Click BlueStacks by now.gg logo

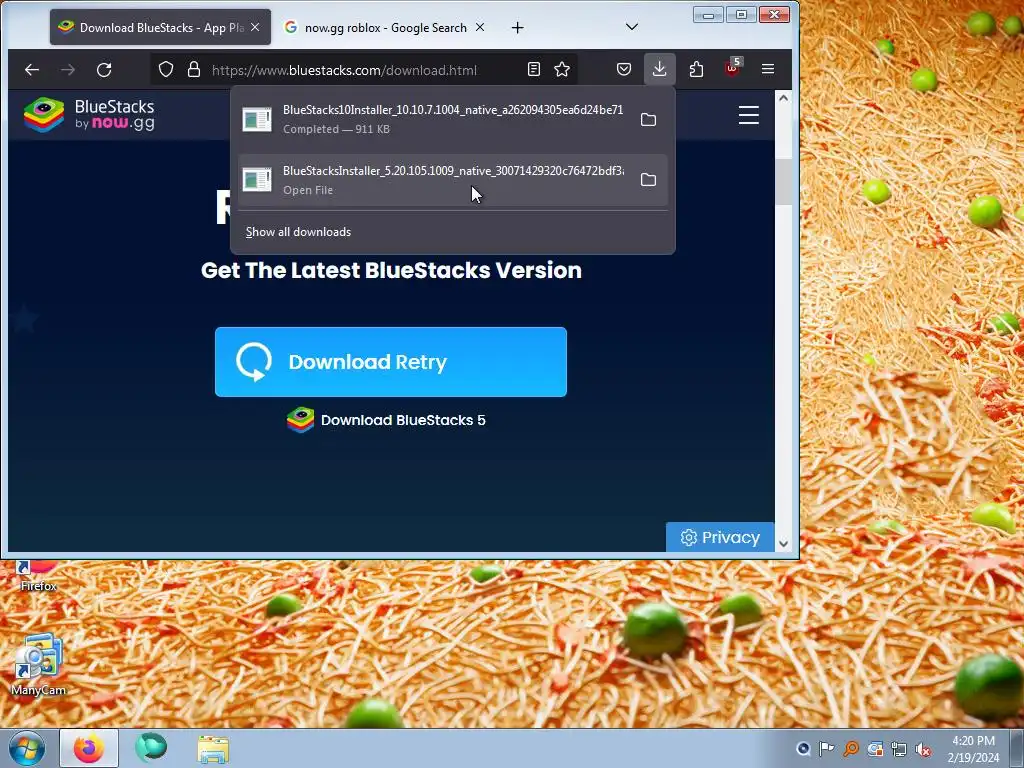(89, 115)
